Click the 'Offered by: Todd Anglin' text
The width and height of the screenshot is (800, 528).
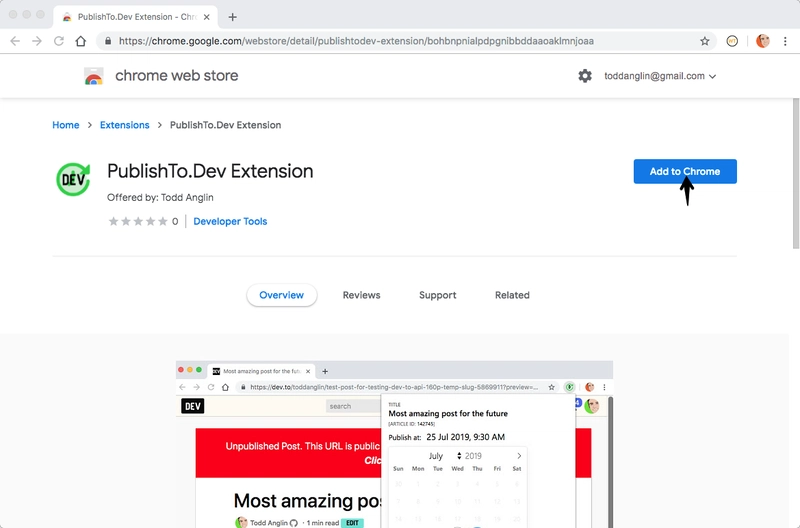click(160, 197)
